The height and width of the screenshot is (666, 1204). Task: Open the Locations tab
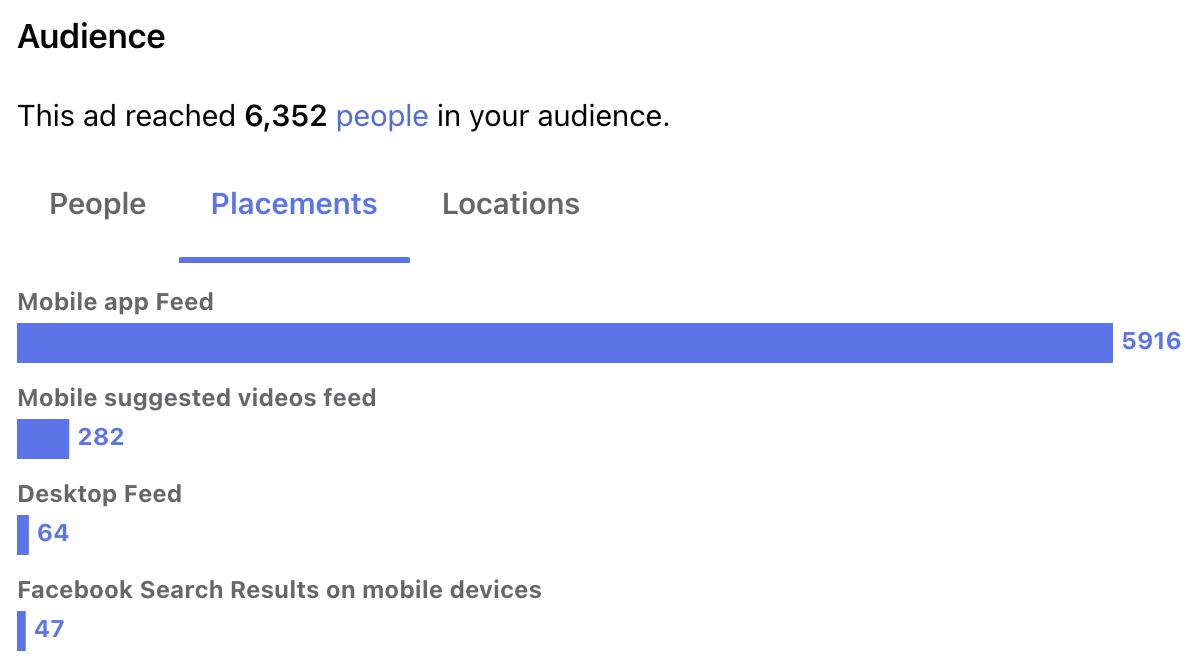(x=511, y=204)
